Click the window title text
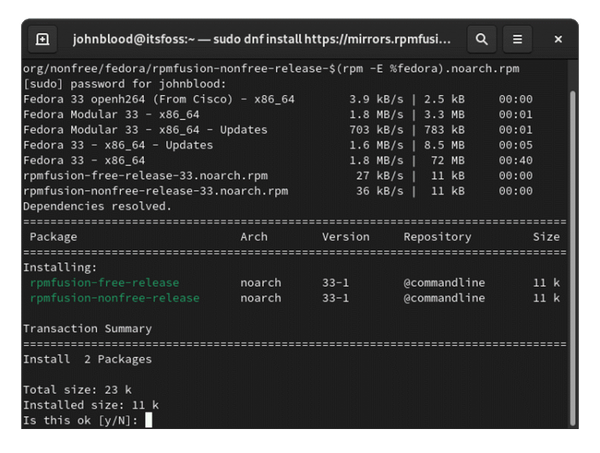 click(x=261, y=39)
